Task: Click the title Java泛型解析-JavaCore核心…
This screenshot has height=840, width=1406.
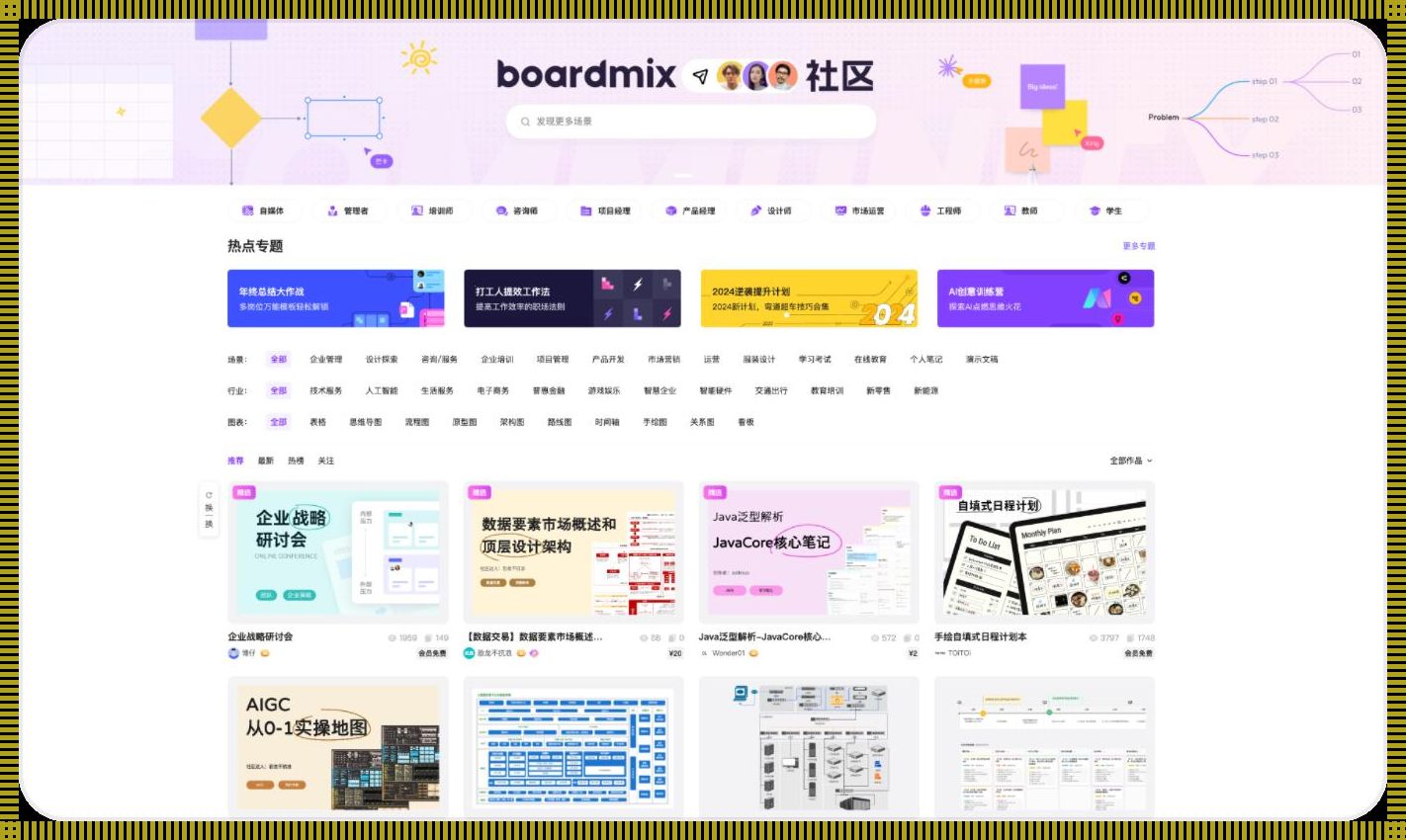Action: point(764,637)
